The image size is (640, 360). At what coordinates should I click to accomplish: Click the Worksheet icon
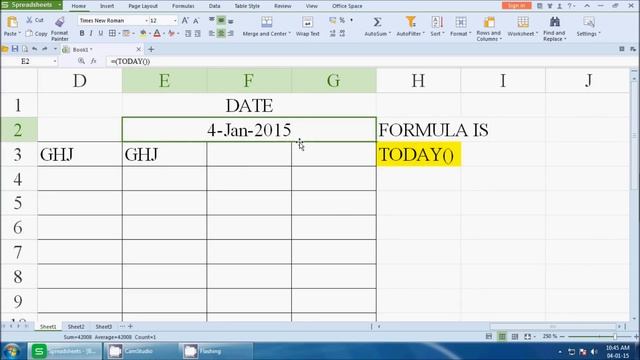[522, 22]
